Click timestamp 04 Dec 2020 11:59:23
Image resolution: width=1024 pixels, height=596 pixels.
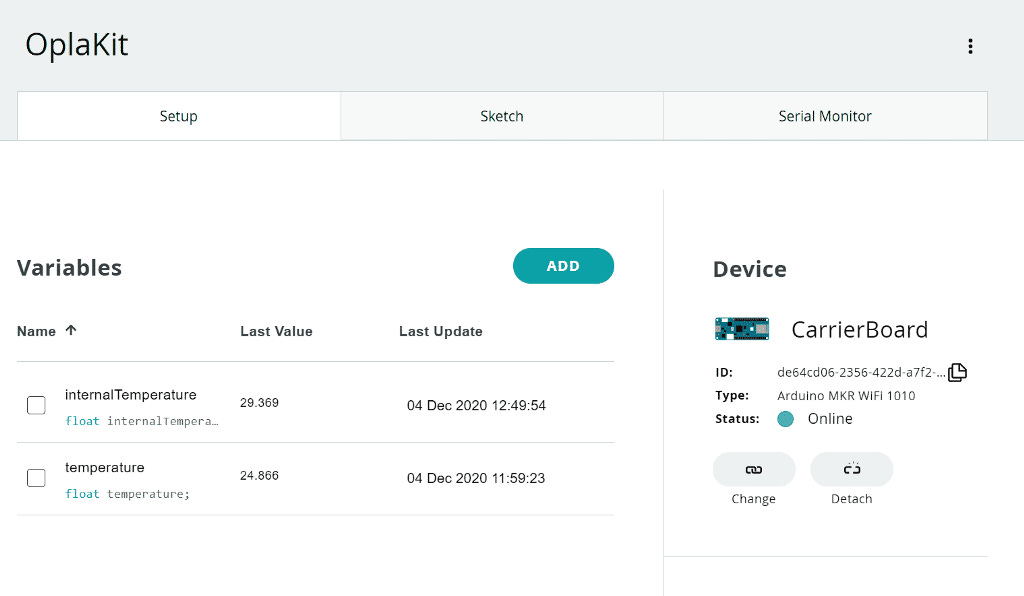point(476,478)
